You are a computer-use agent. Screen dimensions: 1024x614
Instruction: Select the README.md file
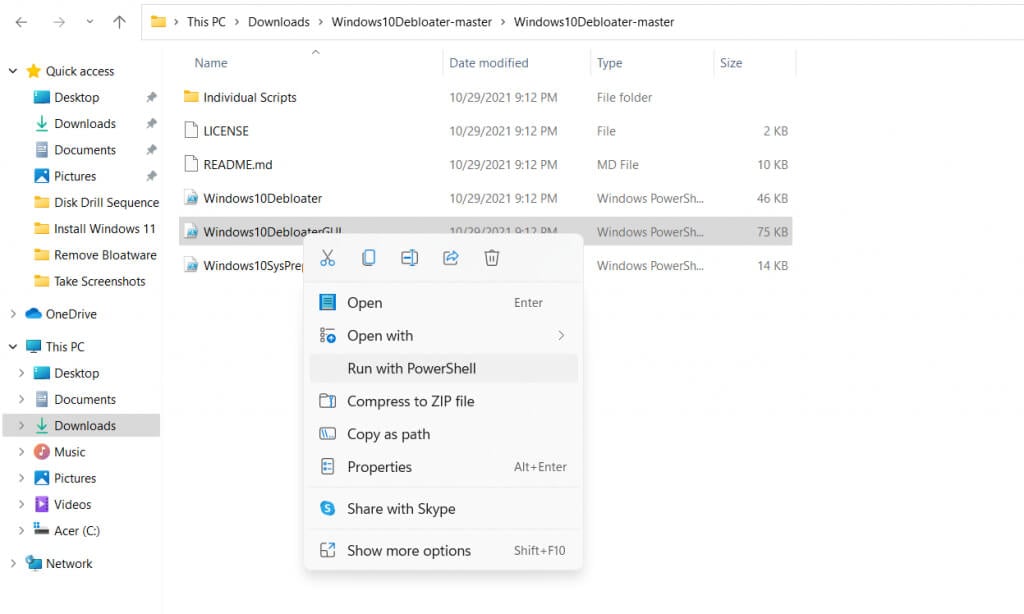237,164
